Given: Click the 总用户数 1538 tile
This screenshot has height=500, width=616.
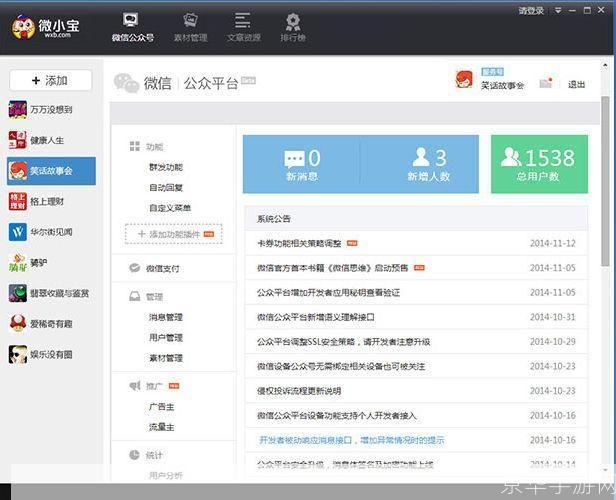Looking at the screenshot, I should (539, 164).
